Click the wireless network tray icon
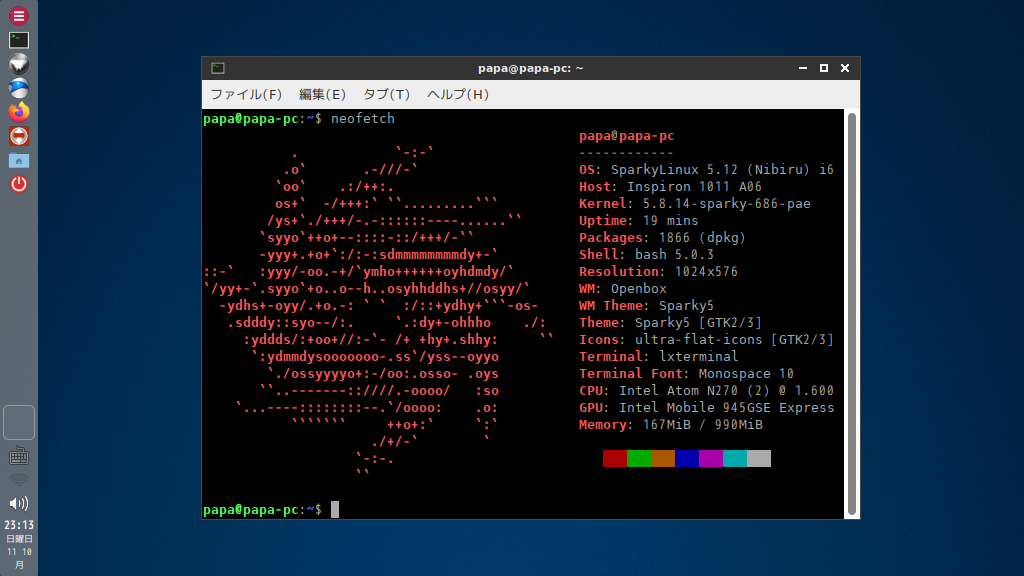The width and height of the screenshot is (1024, 576). click(19, 480)
